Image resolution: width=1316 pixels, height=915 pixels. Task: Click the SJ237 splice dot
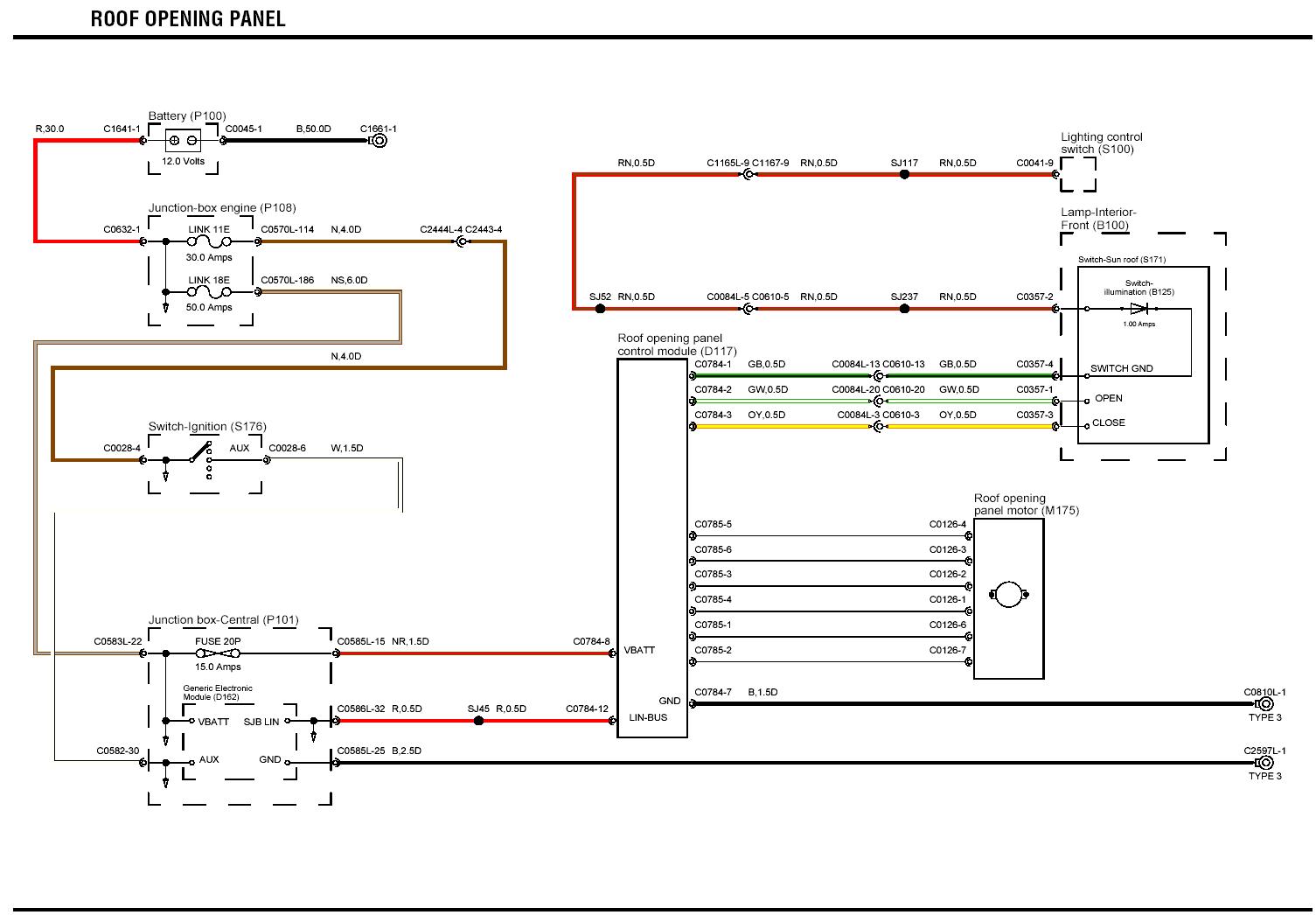point(904,309)
